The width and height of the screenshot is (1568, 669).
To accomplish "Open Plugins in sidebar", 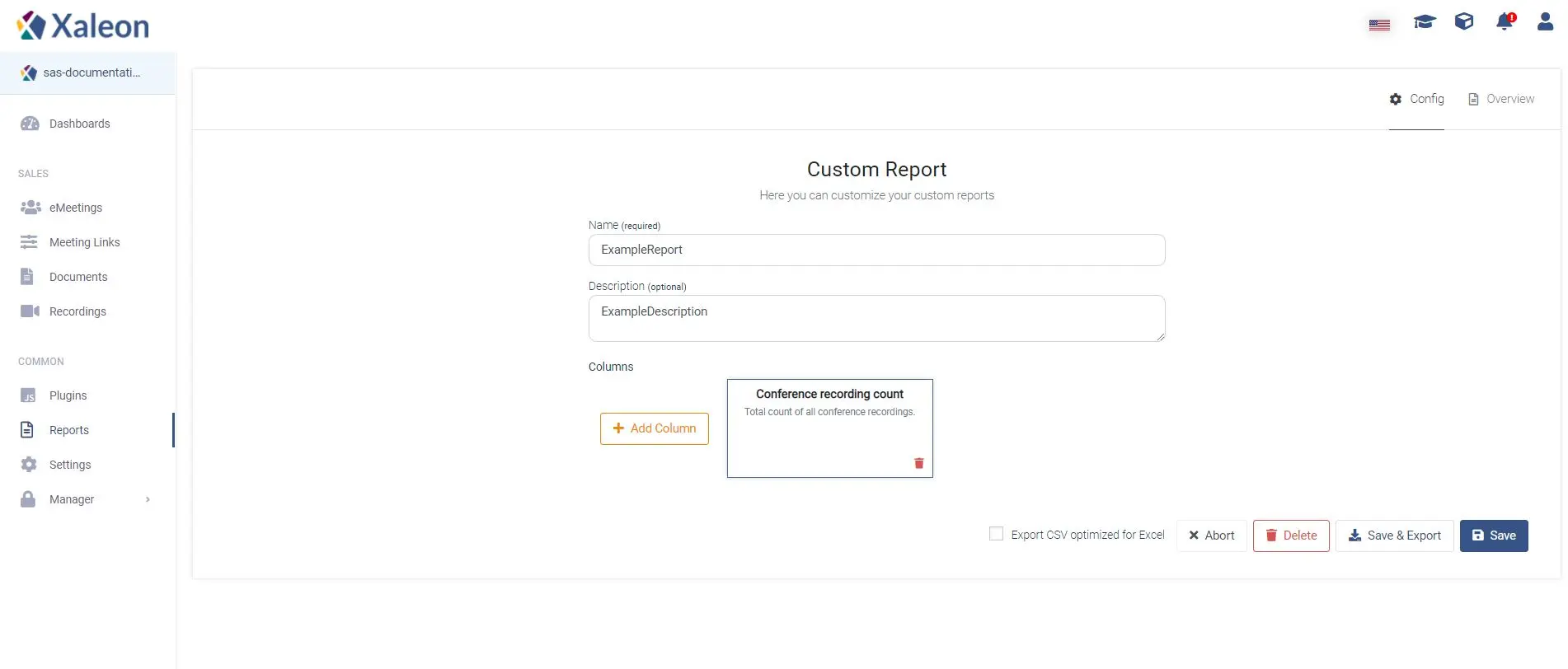I will click(87, 395).
